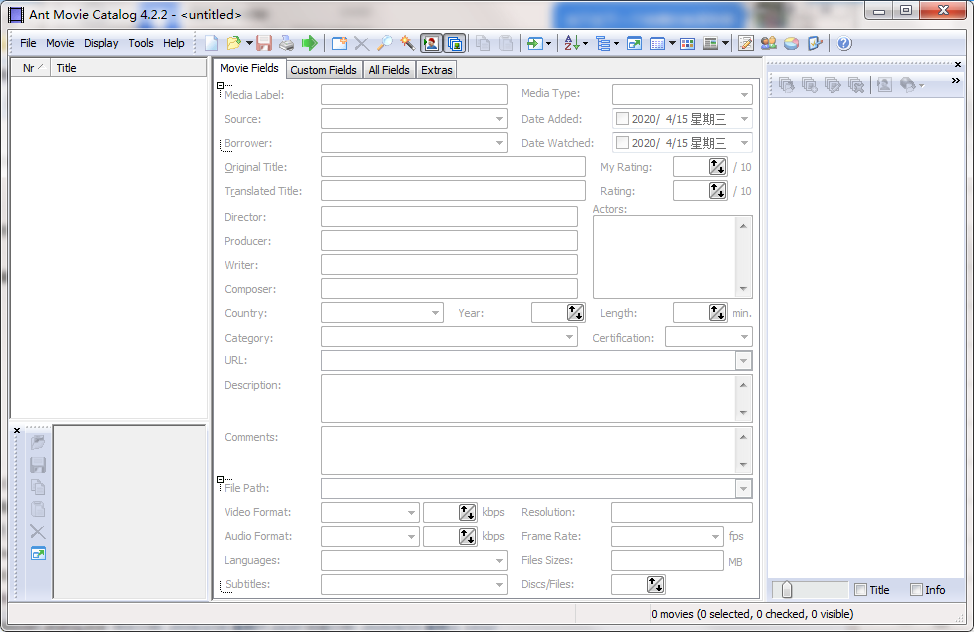Delete movie with the X toolbar icon
This screenshot has height=632, width=974.
(362, 44)
